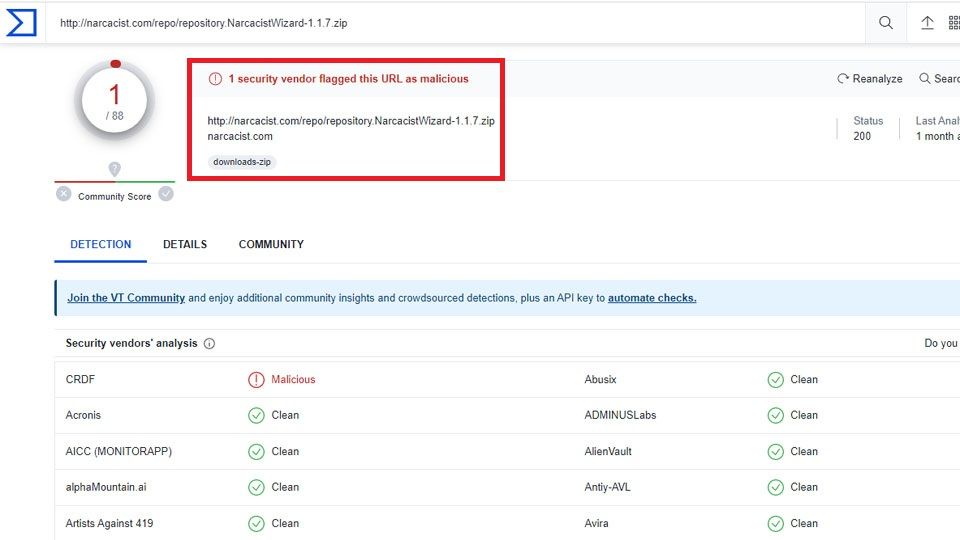The width and height of the screenshot is (960, 540).
Task: Click the AICC (MONITORAPP) vendor name
Action: tap(119, 451)
